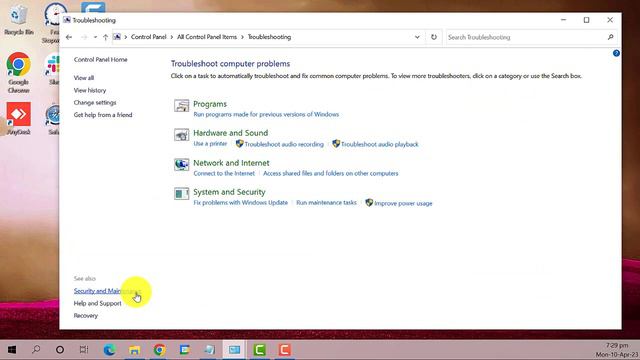Click Connect to the Internet link
640x360 pixels.
224,173
